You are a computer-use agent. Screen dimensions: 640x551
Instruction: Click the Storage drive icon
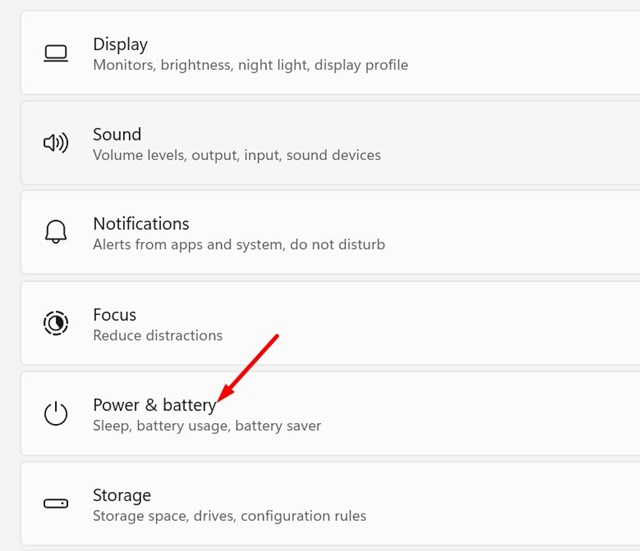coord(56,504)
